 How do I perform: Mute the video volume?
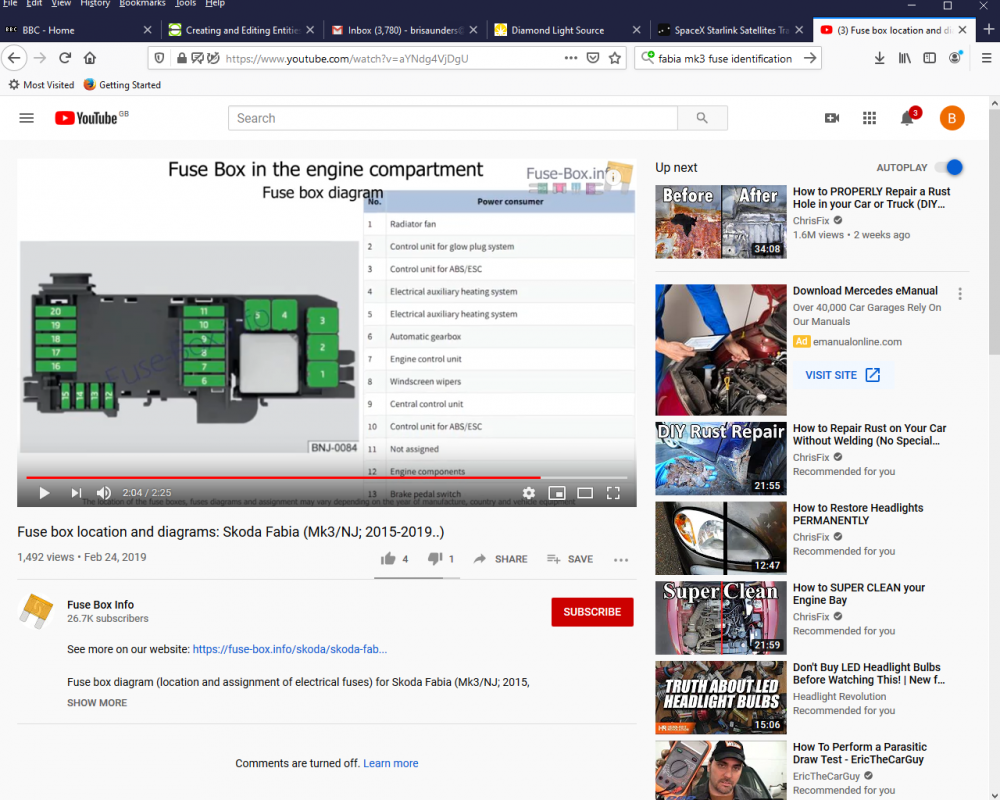coord(104,493)
